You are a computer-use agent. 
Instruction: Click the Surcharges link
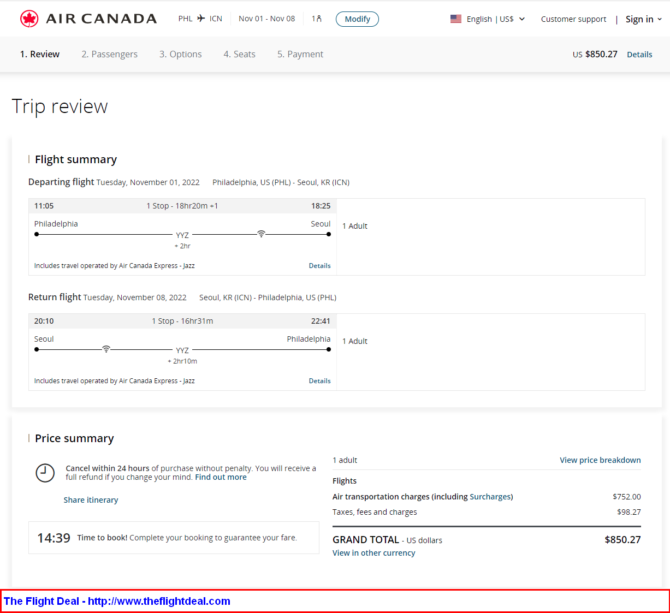[490, 496]
